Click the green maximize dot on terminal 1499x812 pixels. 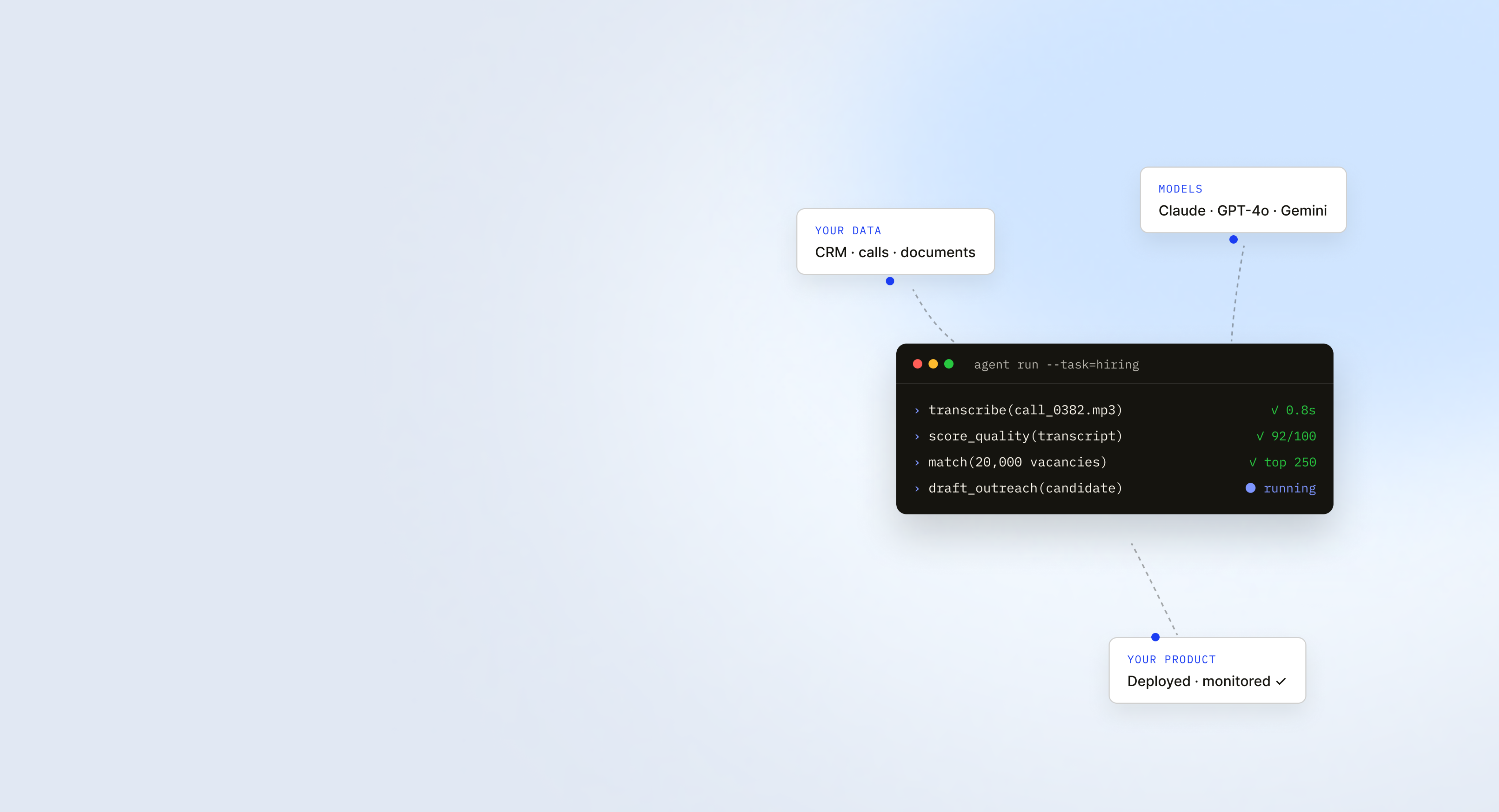pyautogui.click(x=949, y=364)
